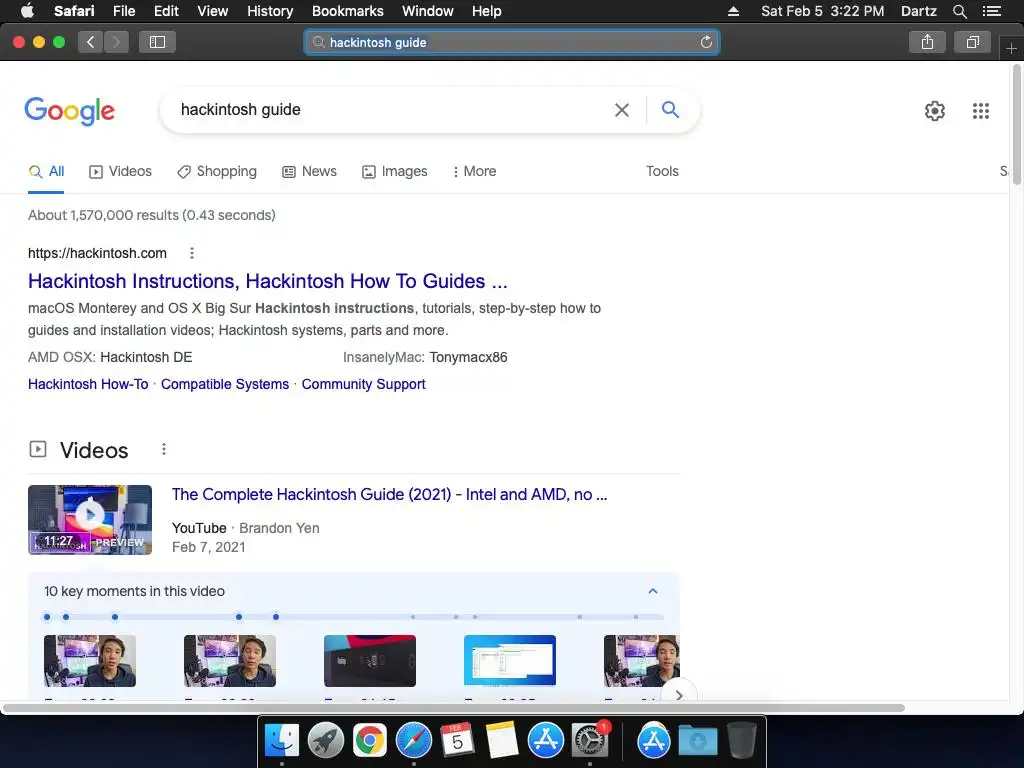Launch Google Chrome from the Dock

tap(370, 741)
